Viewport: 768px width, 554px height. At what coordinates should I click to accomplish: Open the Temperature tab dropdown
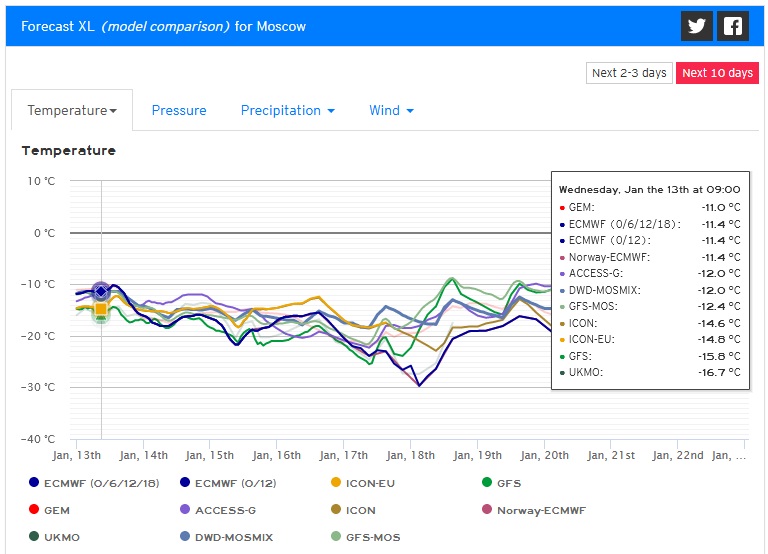tap(72, 110)
